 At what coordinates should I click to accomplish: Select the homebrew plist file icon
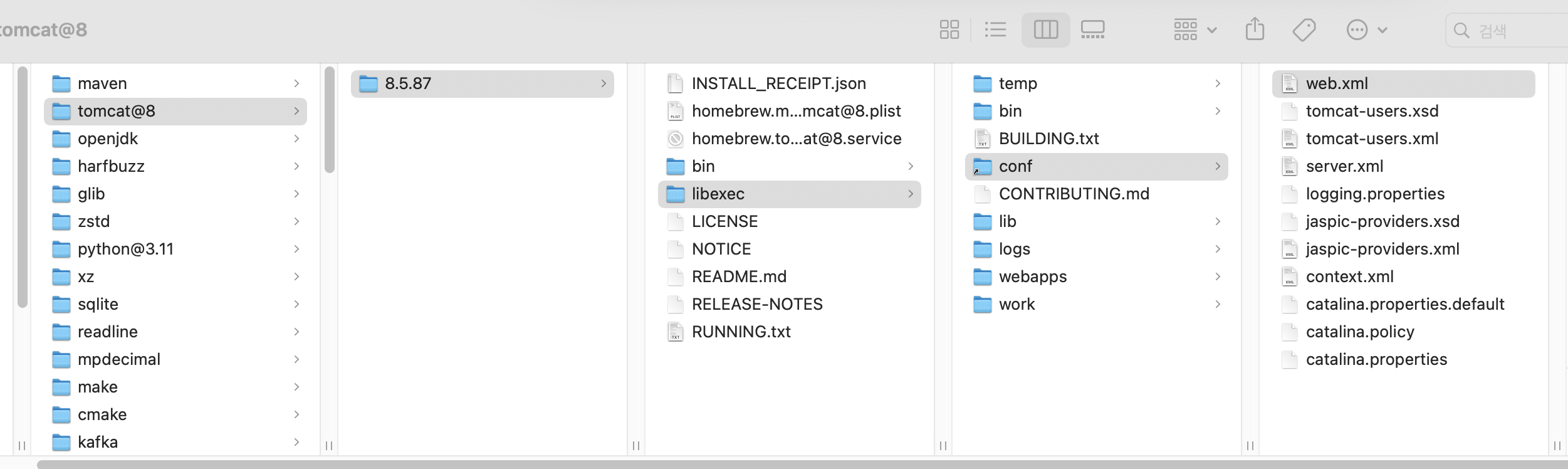(675, 111)
